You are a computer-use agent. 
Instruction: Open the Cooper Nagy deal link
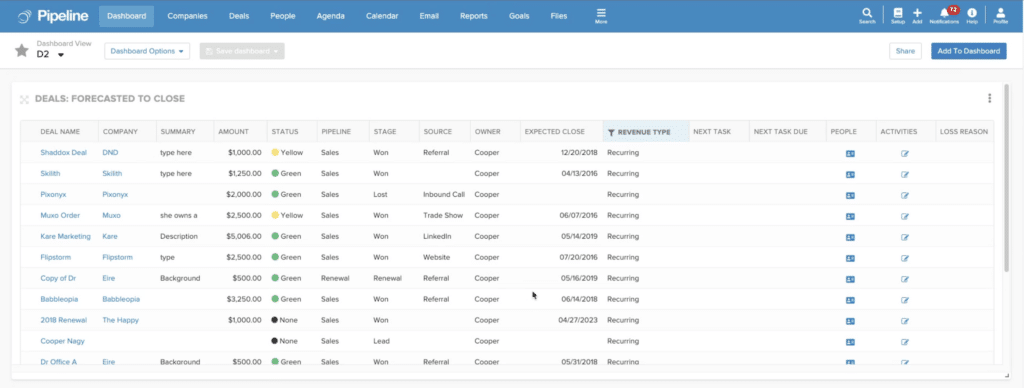63,341
